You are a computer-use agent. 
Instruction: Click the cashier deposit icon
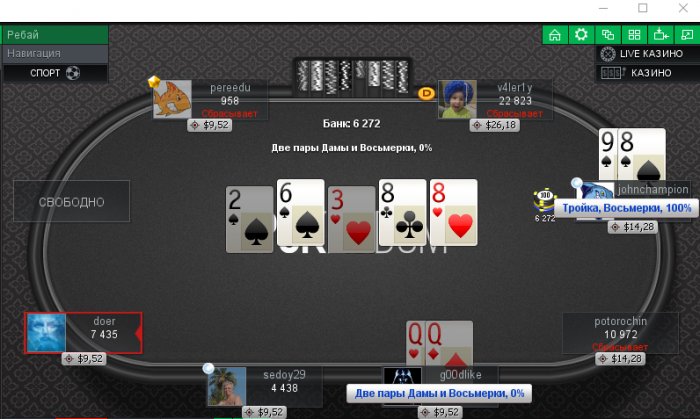[x=661, y=35]
